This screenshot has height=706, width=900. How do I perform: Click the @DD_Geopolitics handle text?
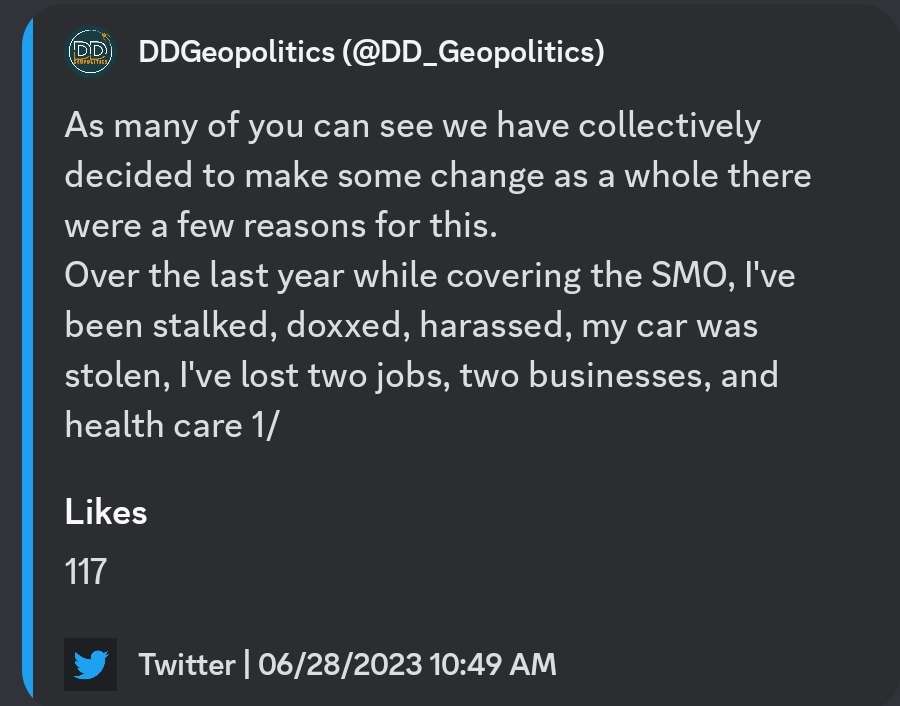pyautogui.click(x=474, y=52)
